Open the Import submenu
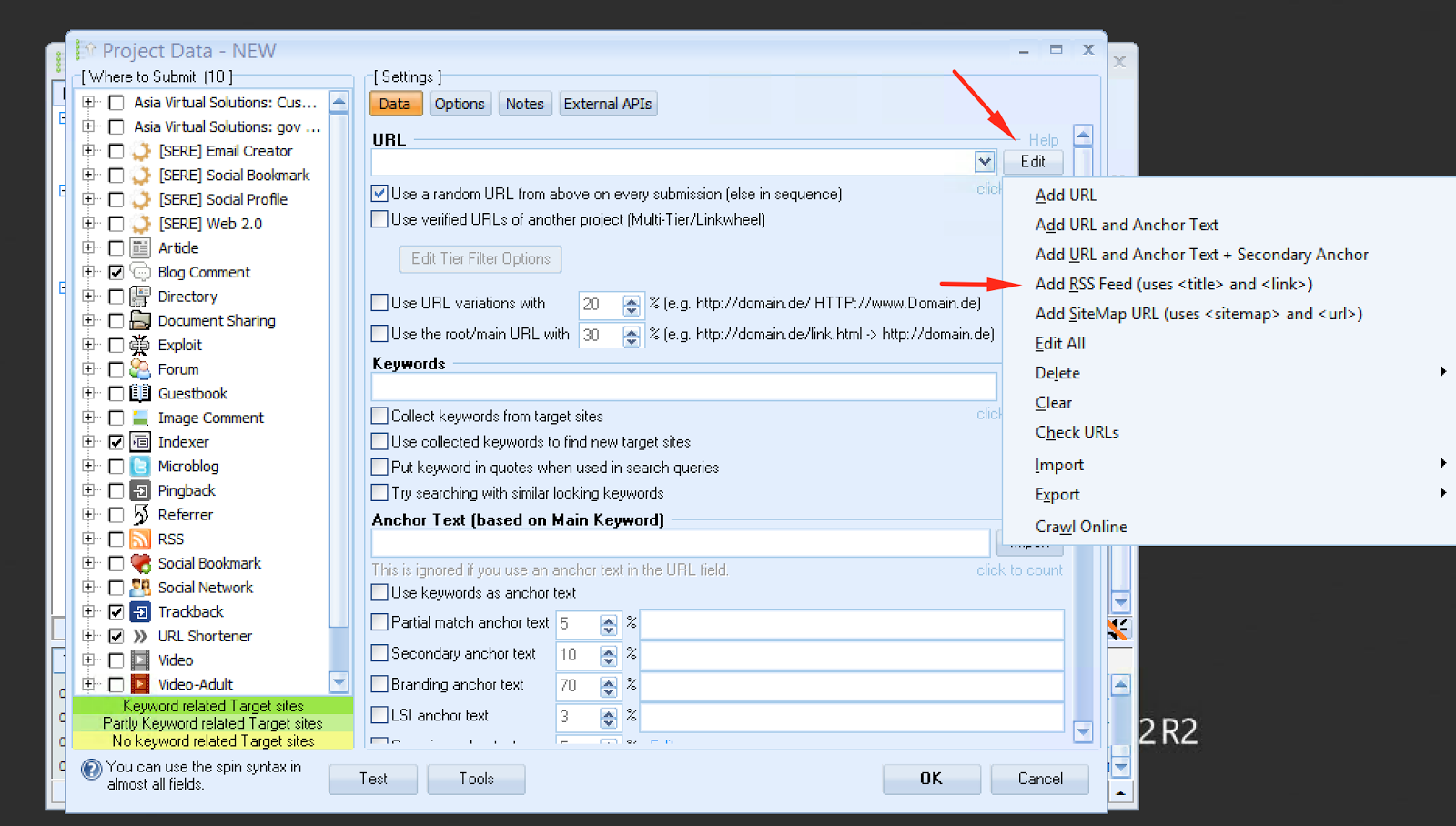Image resolution: width=1456 pixels, height=826 pixels. 1241,465
